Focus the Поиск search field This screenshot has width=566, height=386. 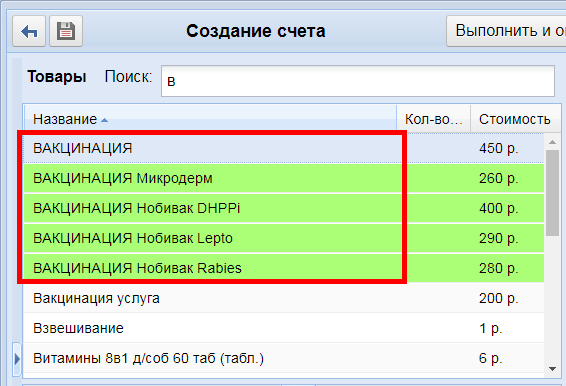point(358,81)
